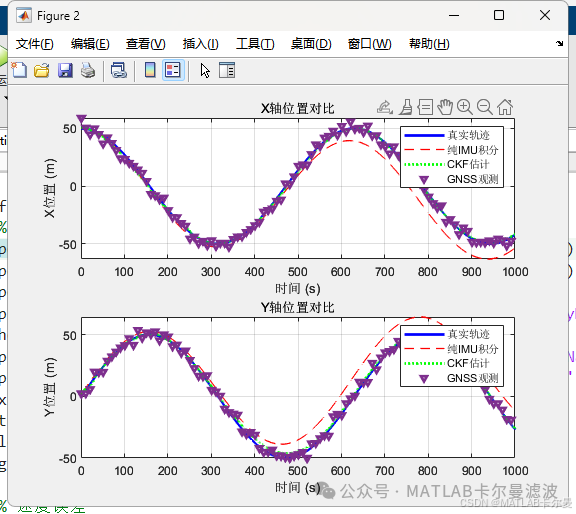Screen dimensions: 576x514
Task: Minimize the Figure 2 window
Action: 454,15
